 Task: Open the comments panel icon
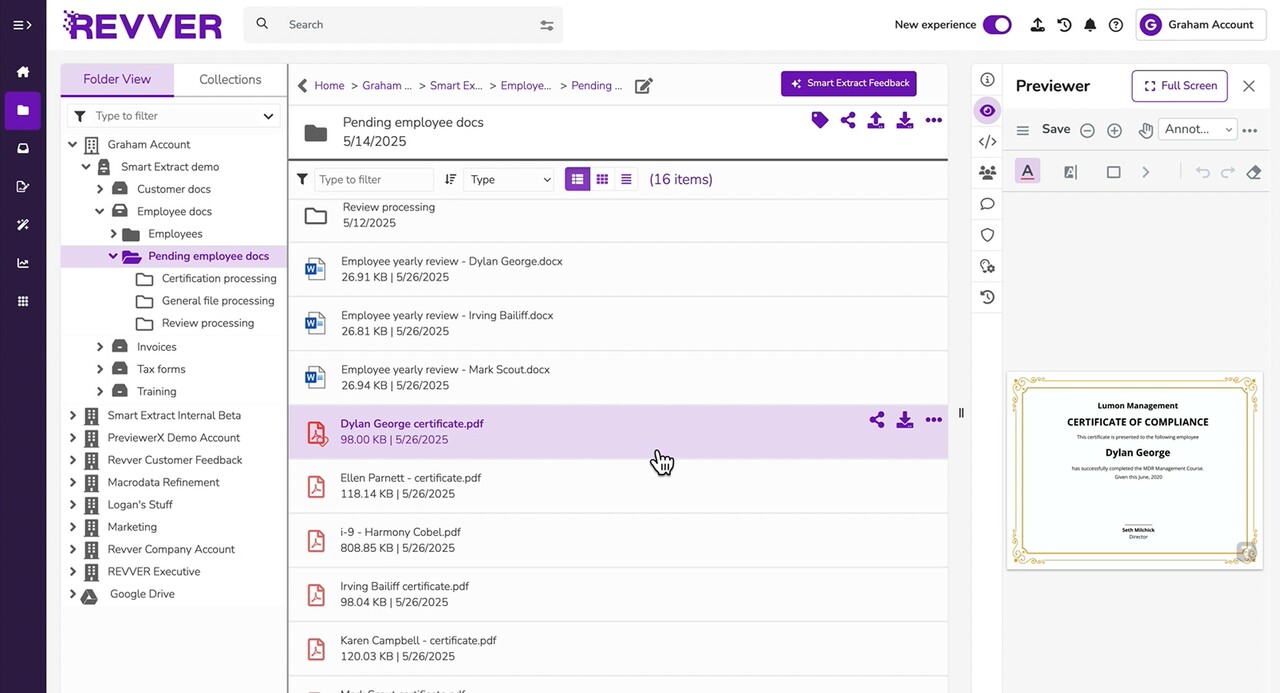tap(988, 204)
